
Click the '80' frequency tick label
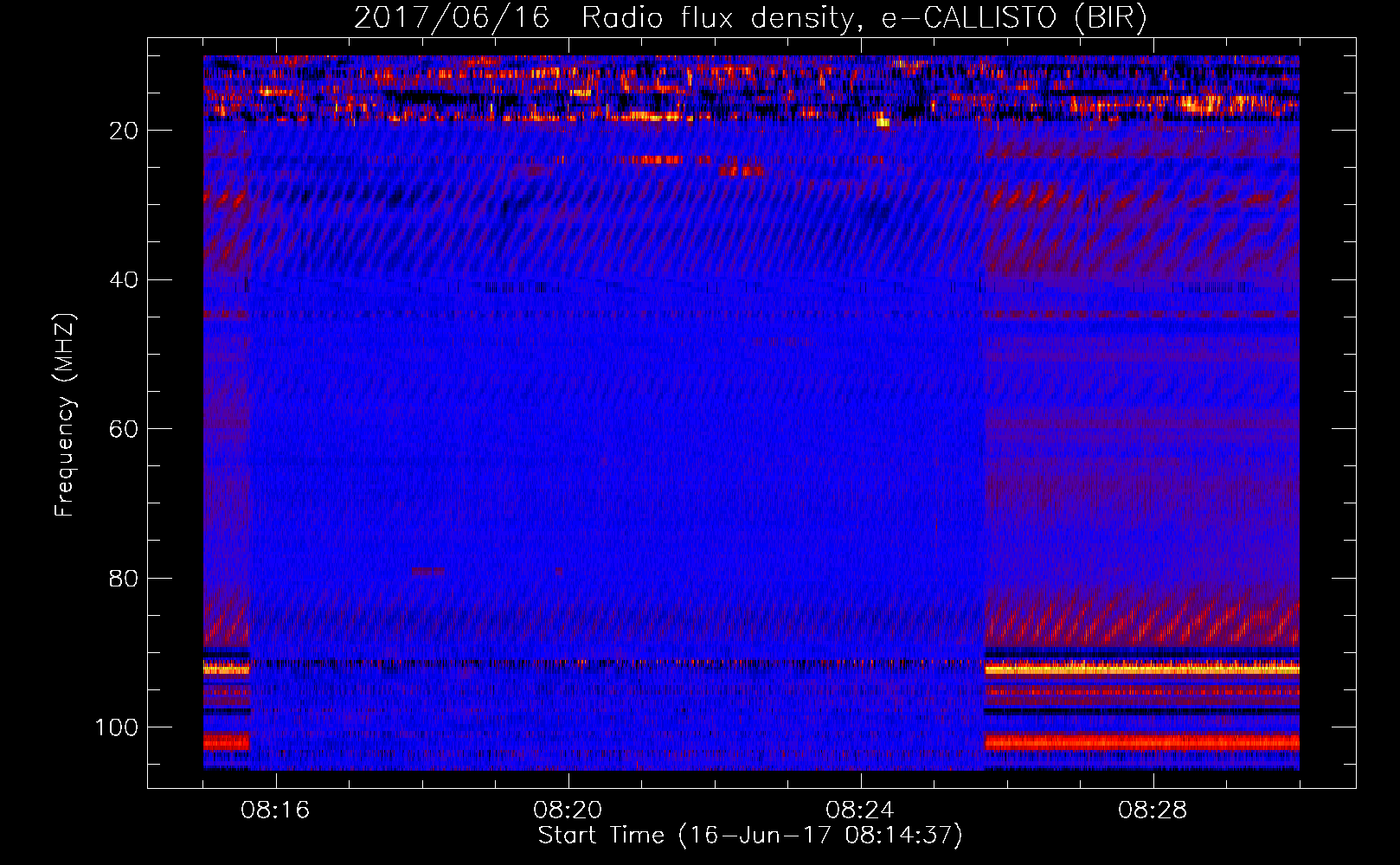(x=124, y=579)
